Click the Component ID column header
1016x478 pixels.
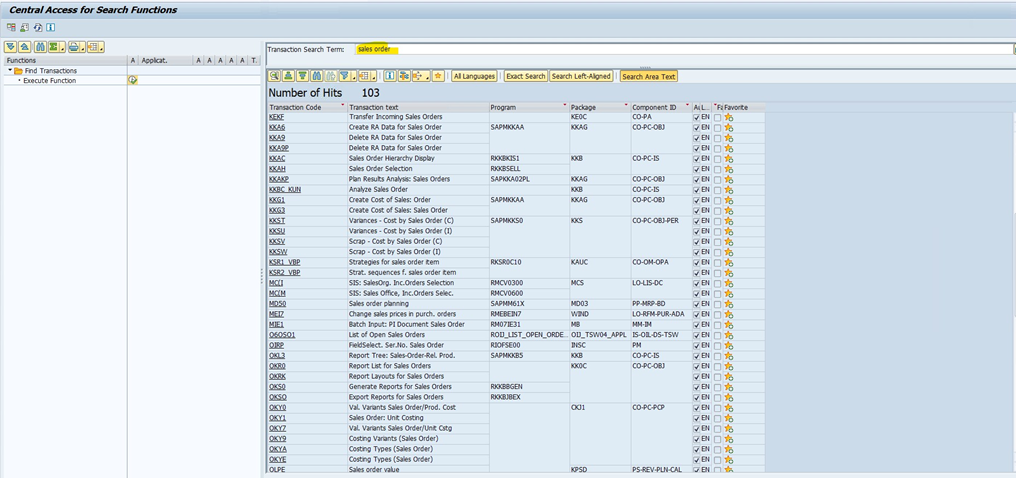point(654,107)
